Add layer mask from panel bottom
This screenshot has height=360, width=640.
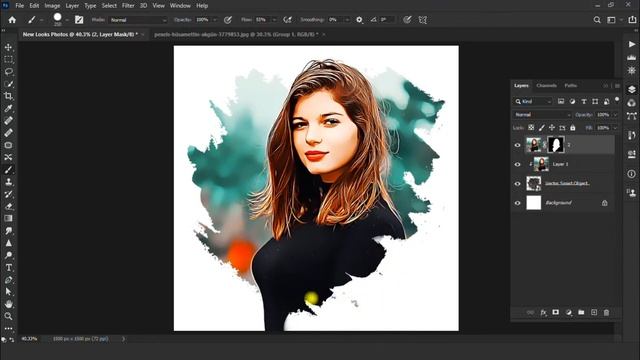[556, 313]
